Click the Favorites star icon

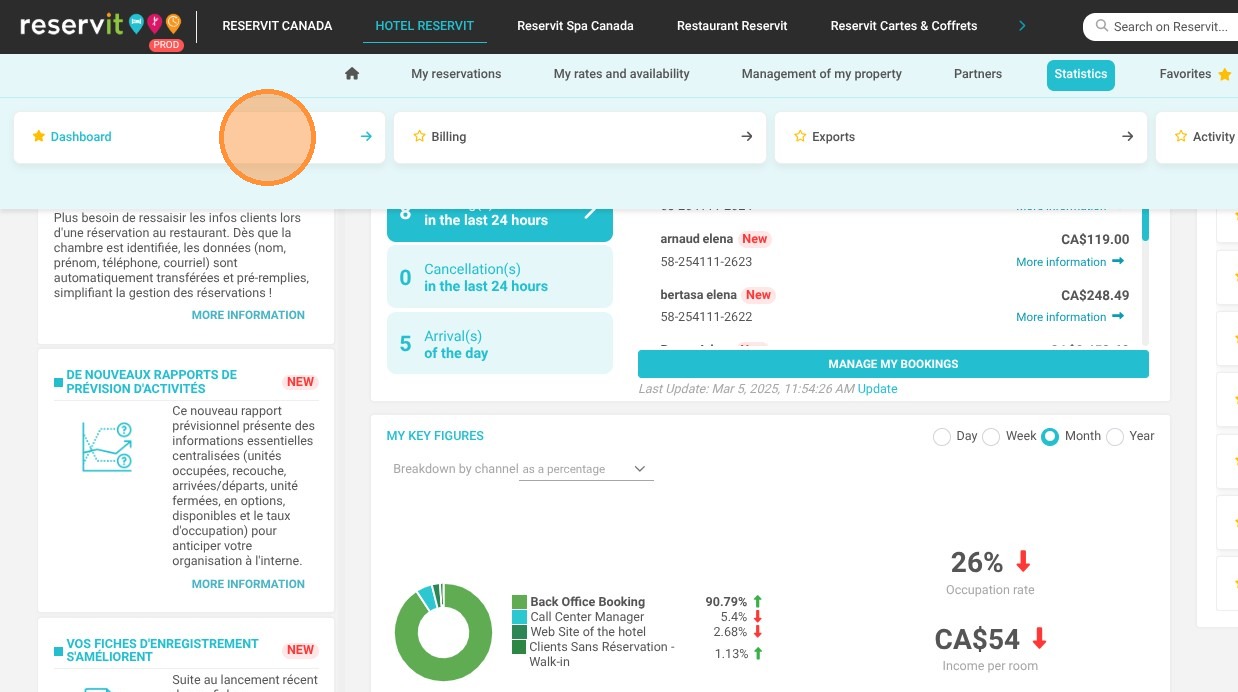(x=1225, y=74)
